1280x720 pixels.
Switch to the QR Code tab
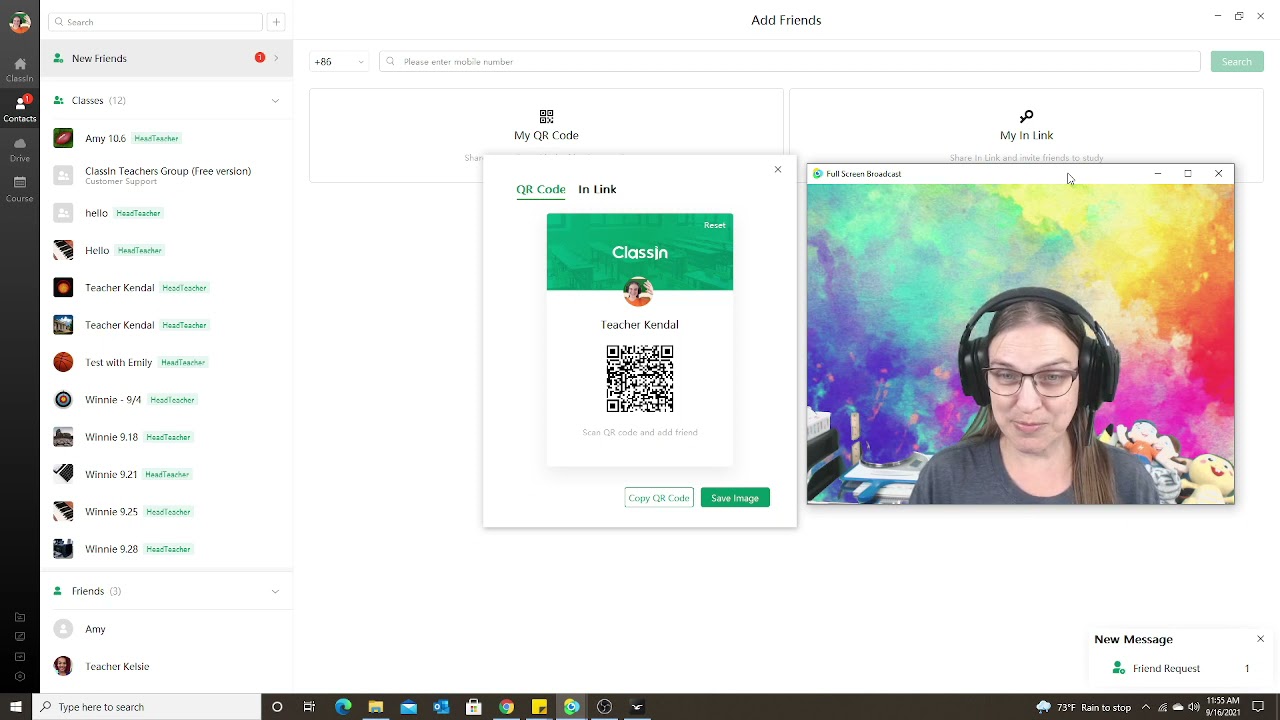(541, 189)
